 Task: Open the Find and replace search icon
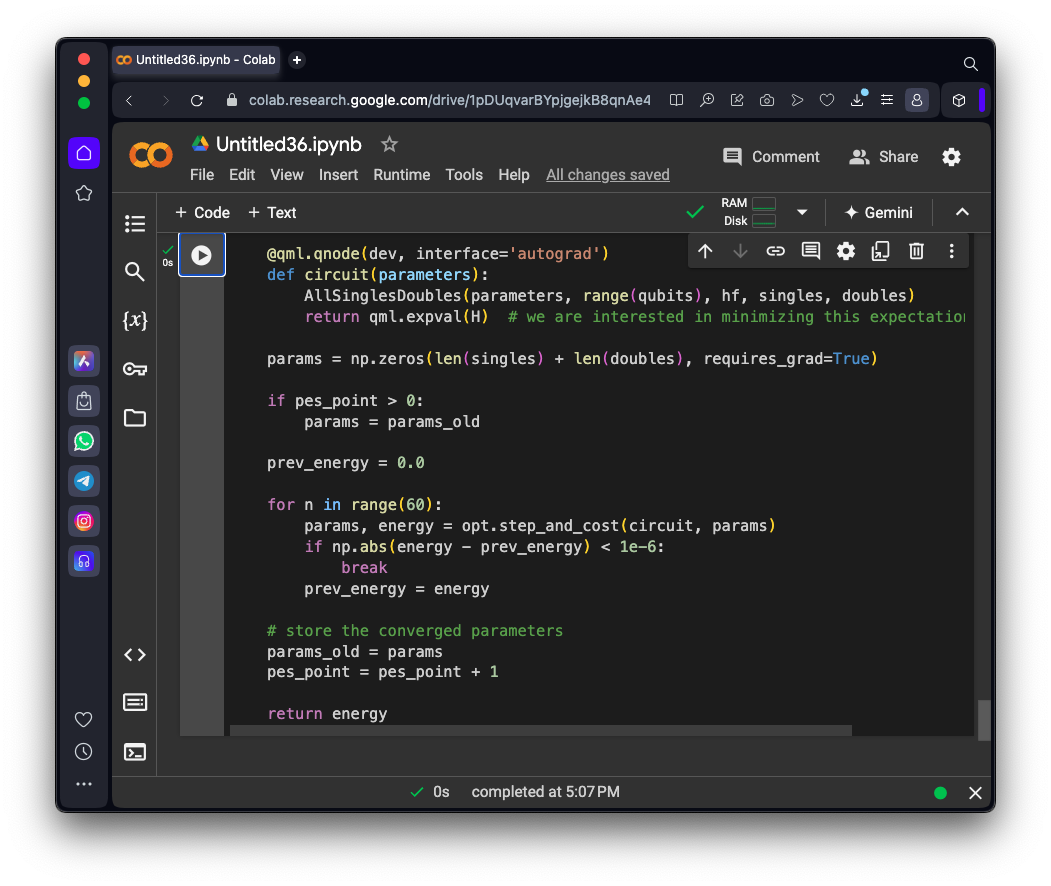[x=135, y=272]
